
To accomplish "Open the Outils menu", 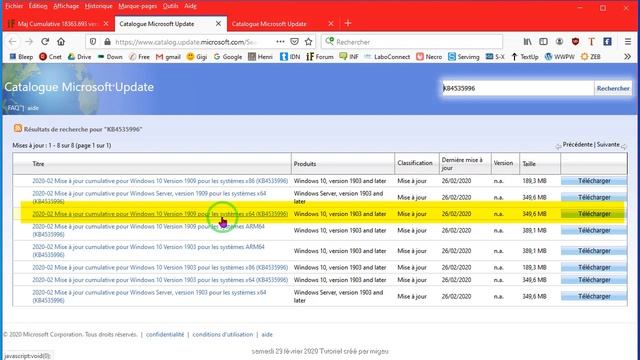I will [x=170, y=6].
